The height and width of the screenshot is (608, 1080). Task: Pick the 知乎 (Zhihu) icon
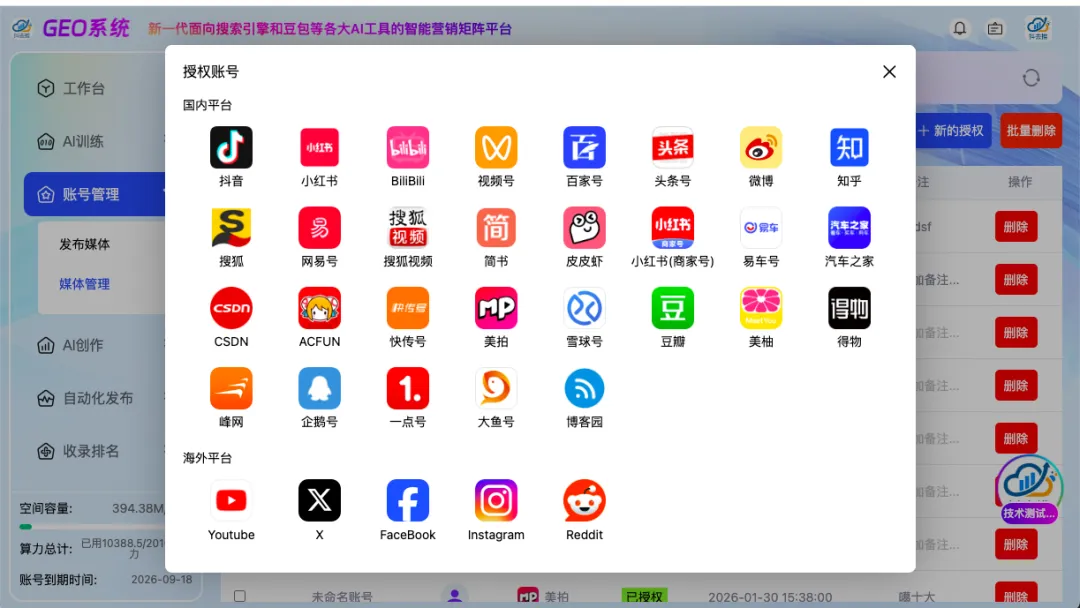849,147
